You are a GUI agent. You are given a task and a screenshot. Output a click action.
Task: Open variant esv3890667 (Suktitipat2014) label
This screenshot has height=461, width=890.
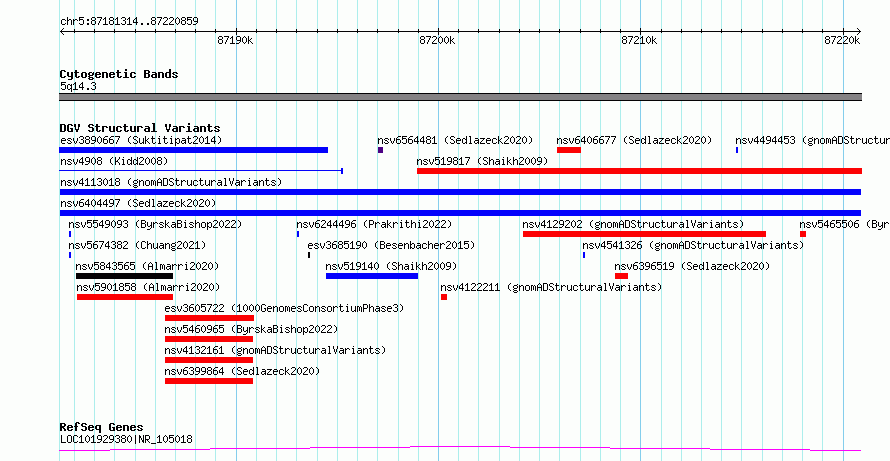click(141, 140)
